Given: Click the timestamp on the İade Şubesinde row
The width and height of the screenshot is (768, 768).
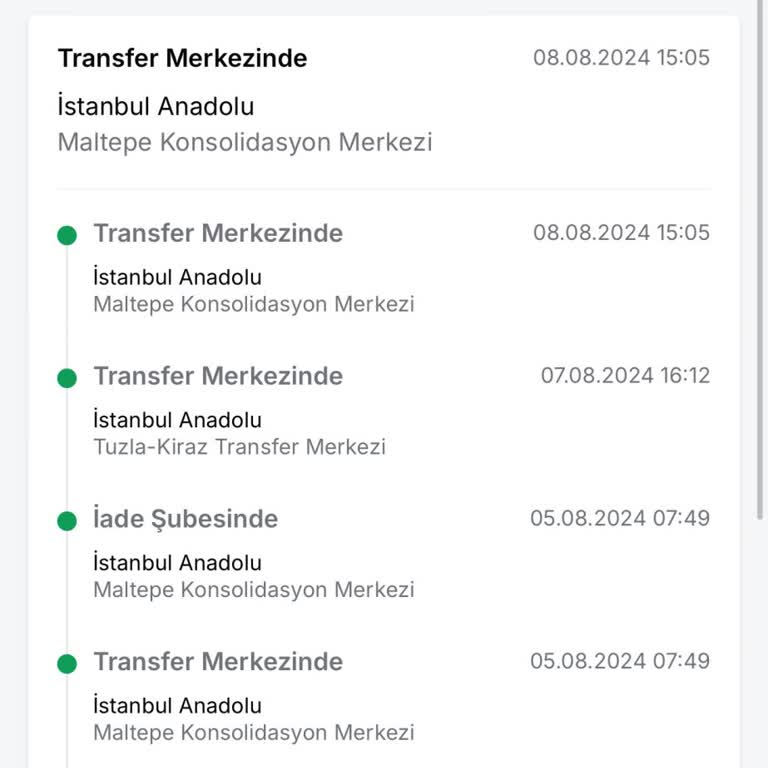Looking at the screenshot, I should click(620, 518).
